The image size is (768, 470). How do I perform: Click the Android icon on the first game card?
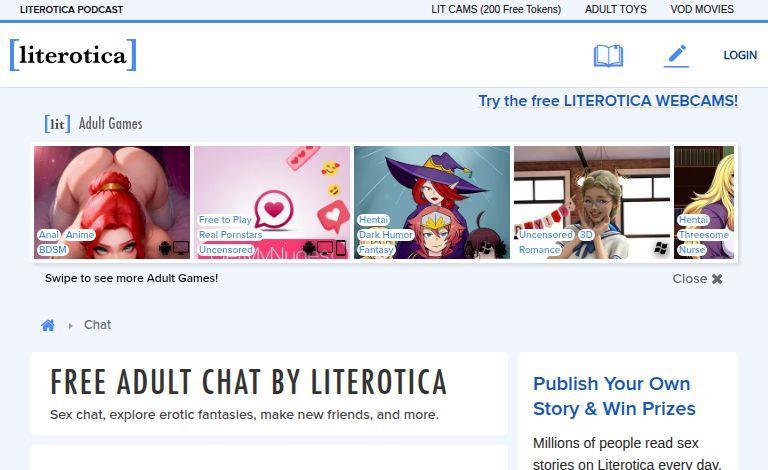(x=165, y=248)
